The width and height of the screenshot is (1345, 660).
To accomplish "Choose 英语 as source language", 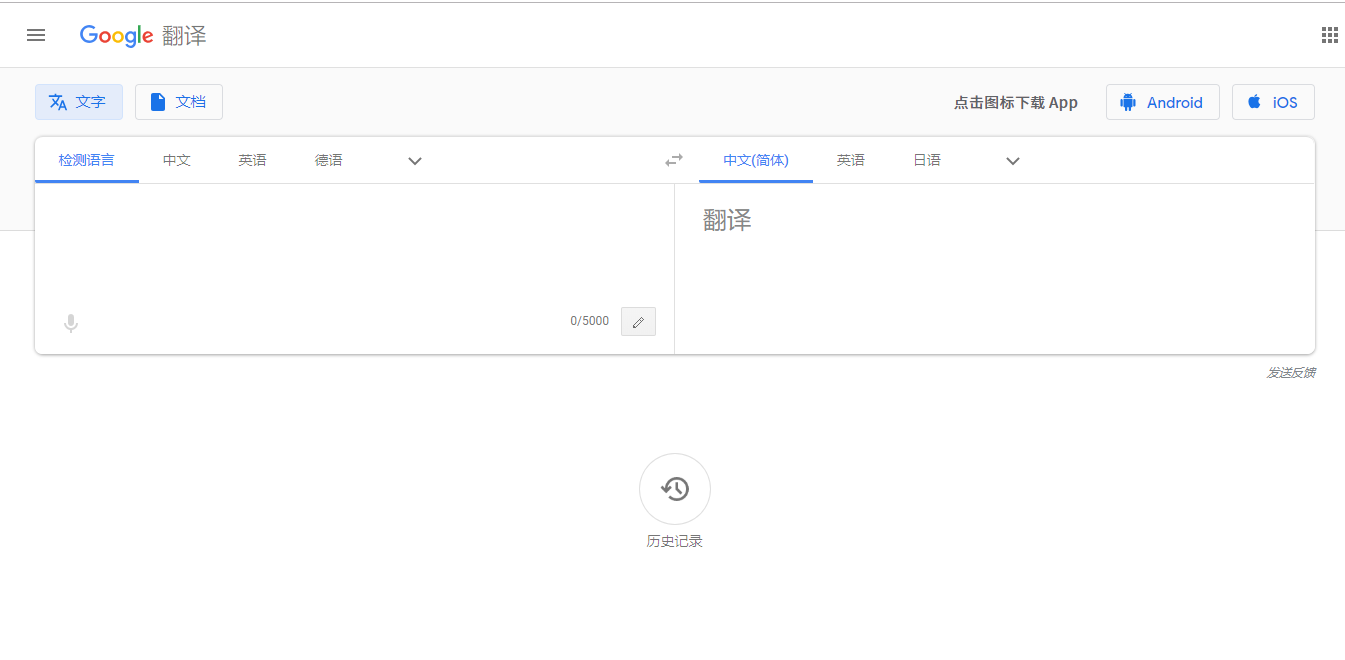I will [252, 160].
